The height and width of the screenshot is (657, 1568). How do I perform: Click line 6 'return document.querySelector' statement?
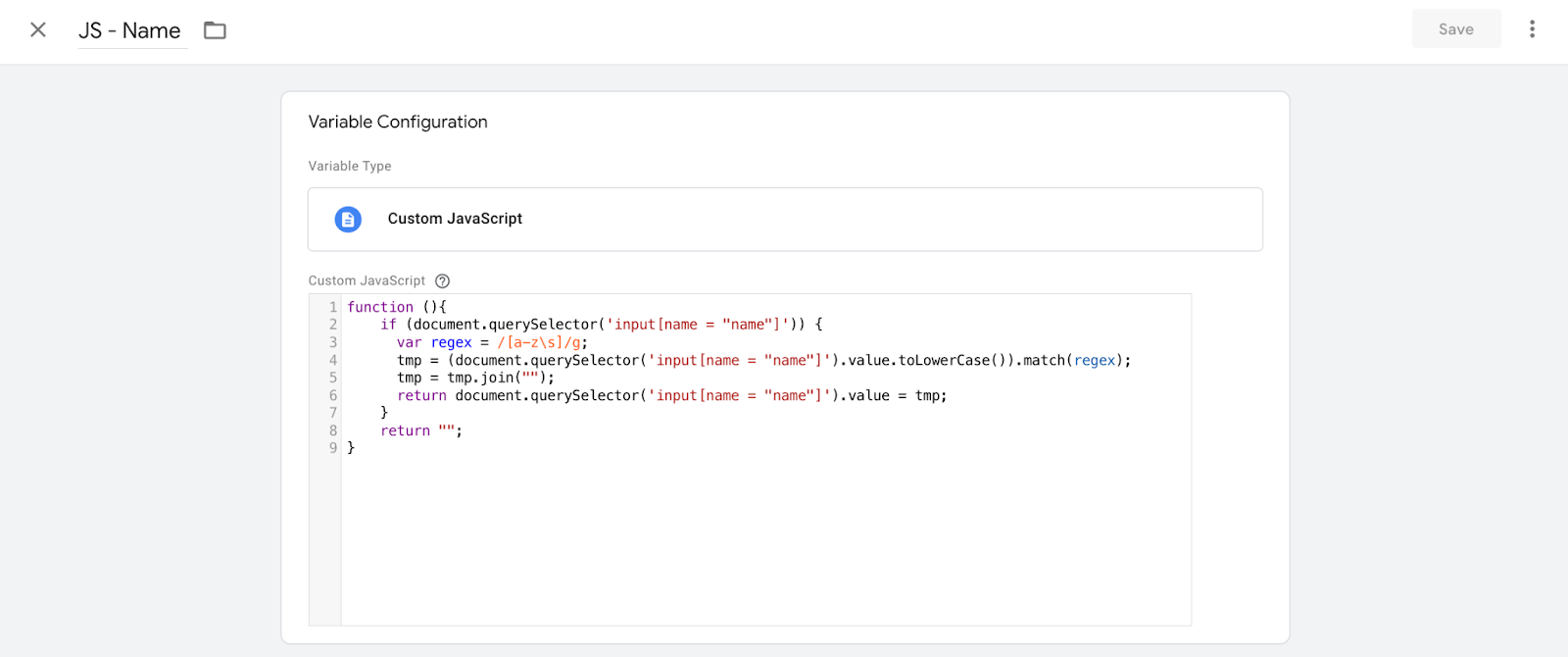(671, 395)
